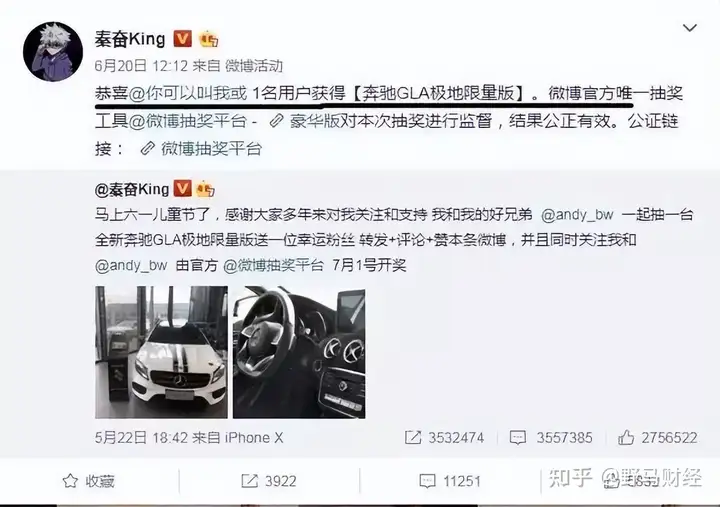720x507 pixels.
Task: Open the @微博抽奖平台 mention in quoted post
Action: coord(273,265)
